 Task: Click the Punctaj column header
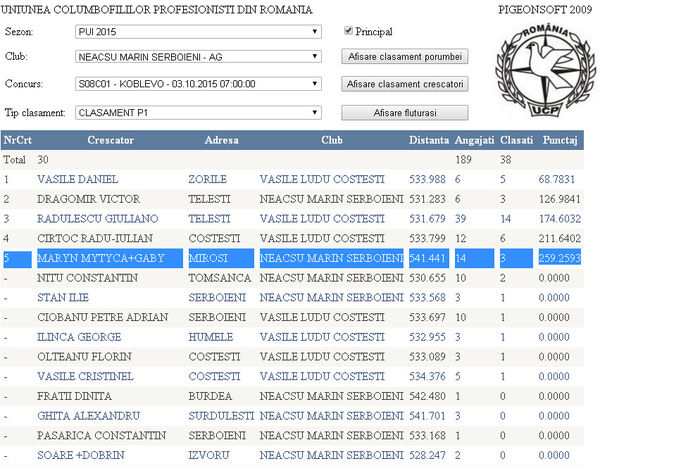[x=559, y=140]
